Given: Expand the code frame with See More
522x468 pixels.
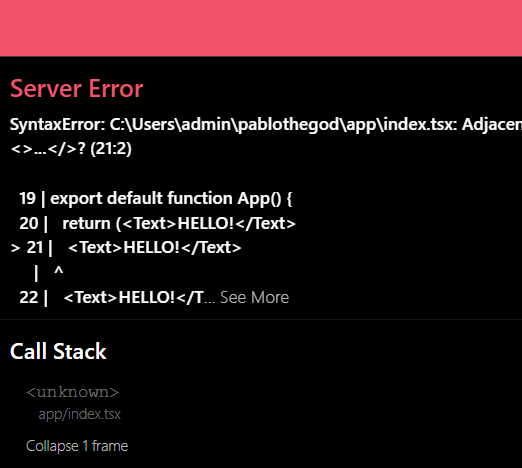Looking at the screenshot, I should [254, 297].
